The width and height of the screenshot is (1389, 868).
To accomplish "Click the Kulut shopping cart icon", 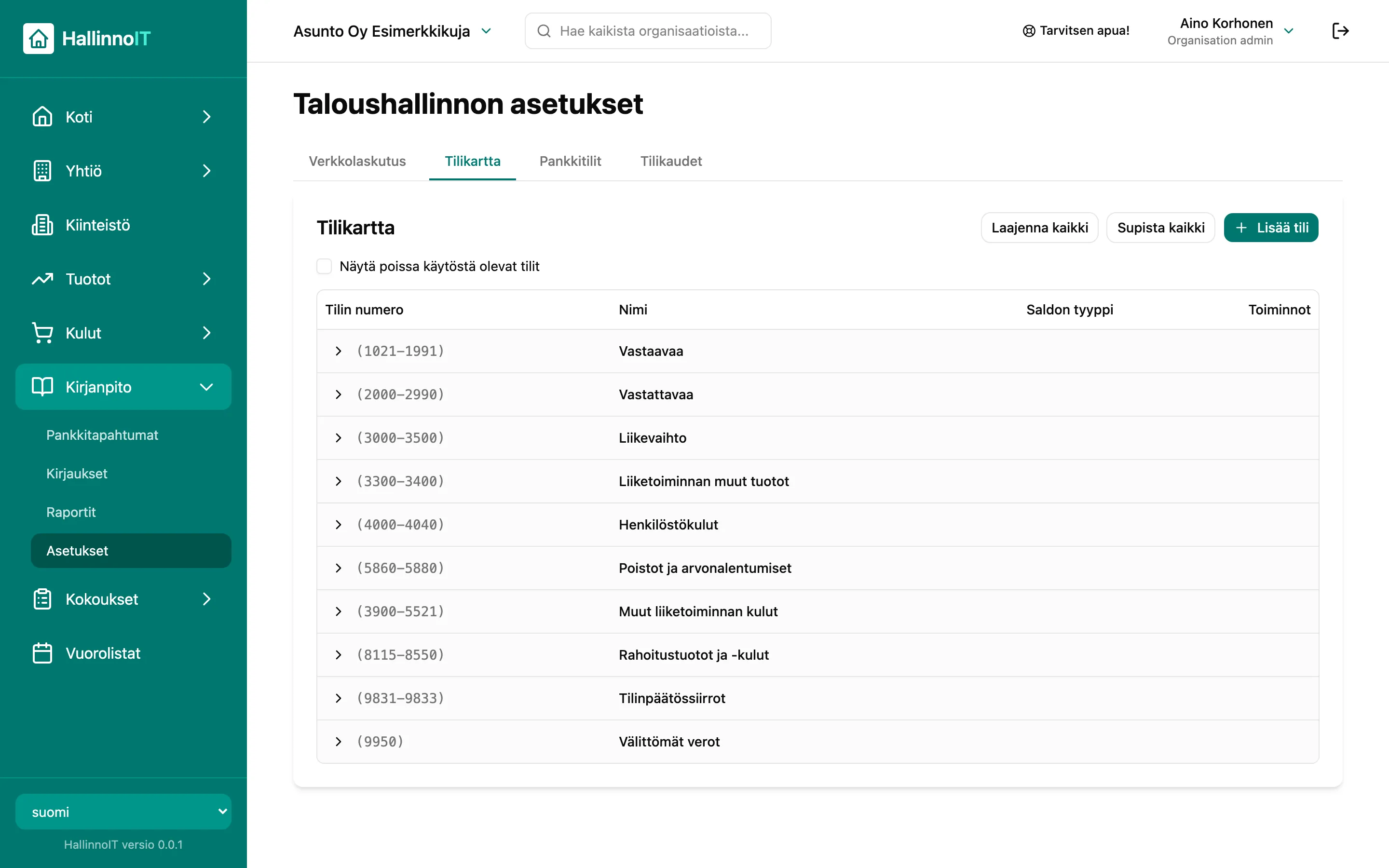I will coord(42,333).
